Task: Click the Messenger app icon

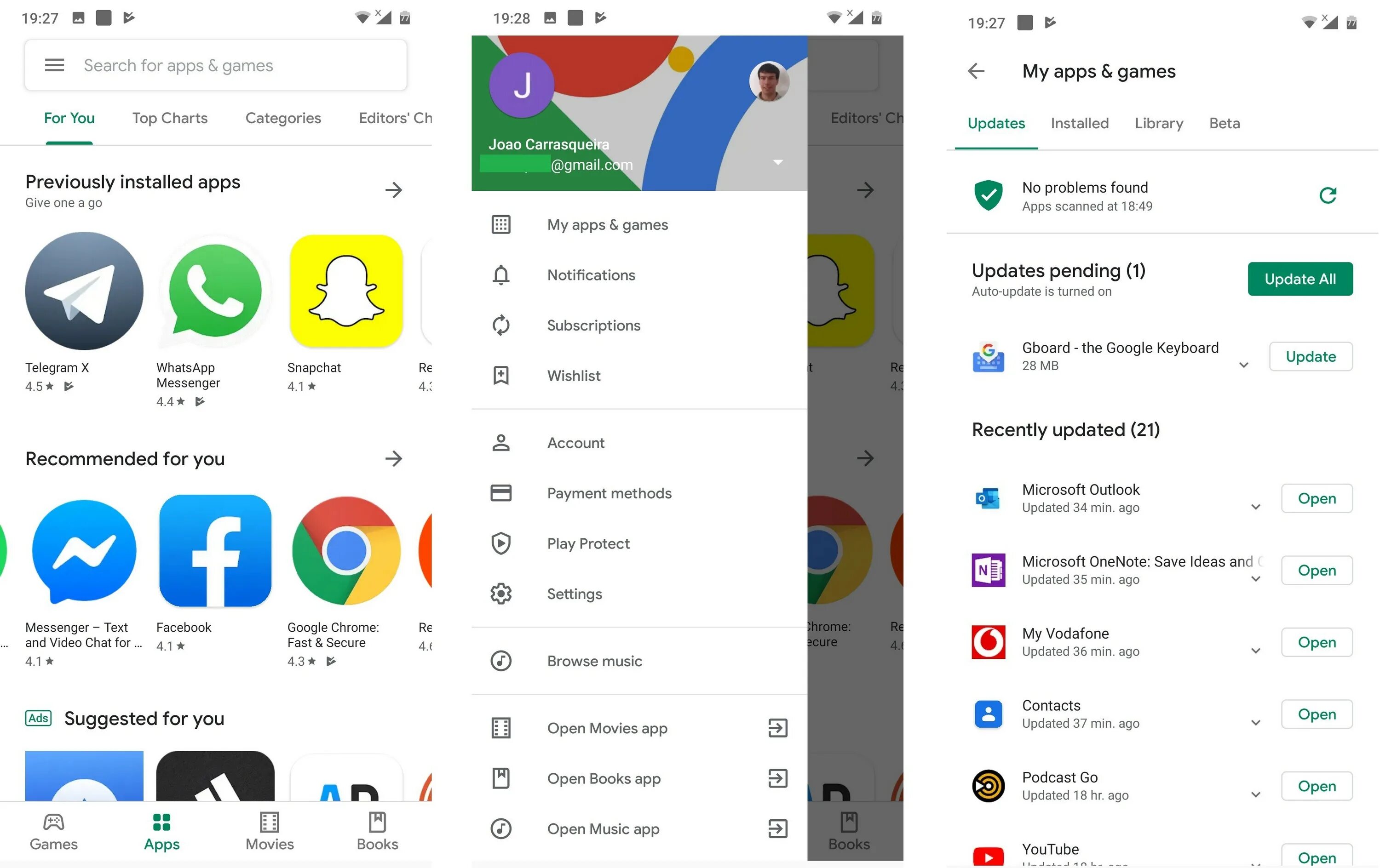Action: click(83, 553)
